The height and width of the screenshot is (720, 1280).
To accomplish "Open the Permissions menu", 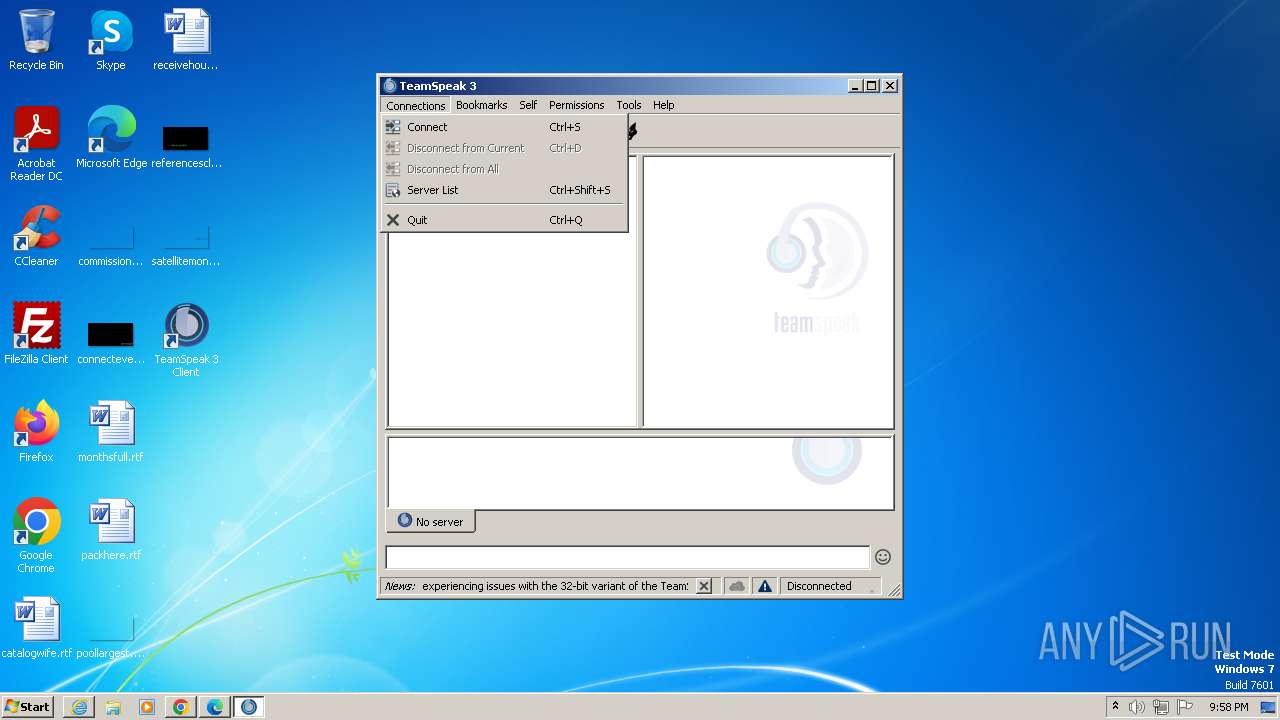I will tap(576, 105).
